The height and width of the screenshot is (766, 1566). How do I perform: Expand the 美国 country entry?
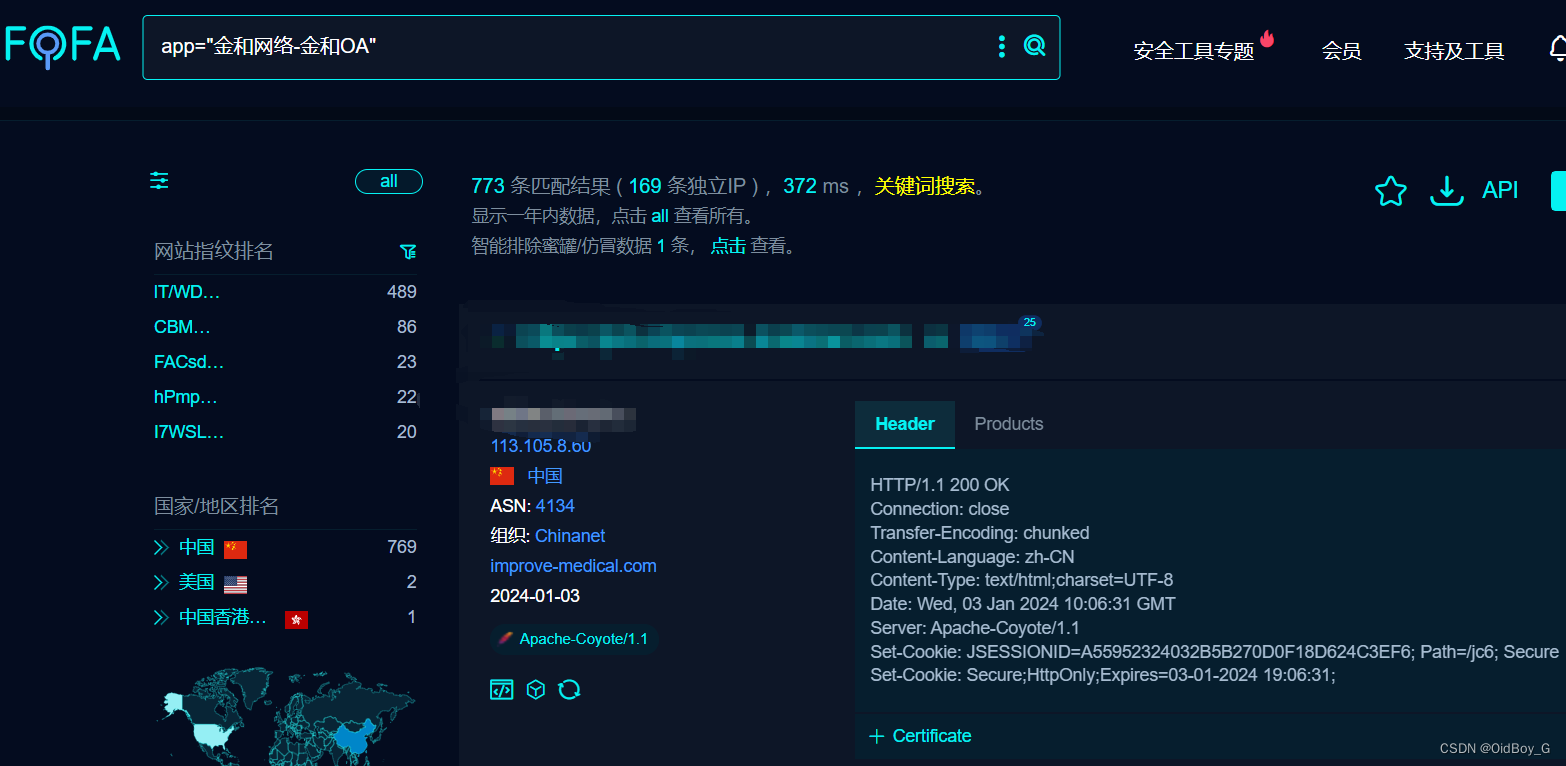[160, 582]
